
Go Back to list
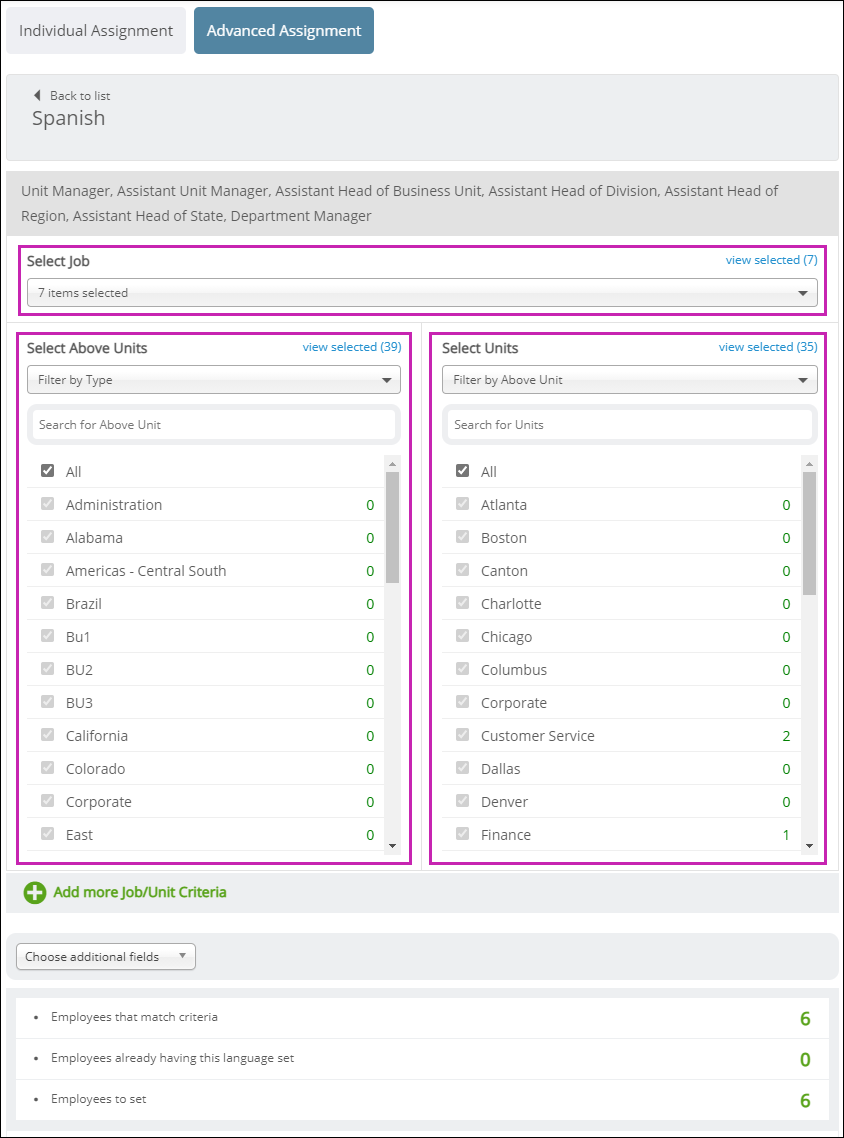(80, 95)
